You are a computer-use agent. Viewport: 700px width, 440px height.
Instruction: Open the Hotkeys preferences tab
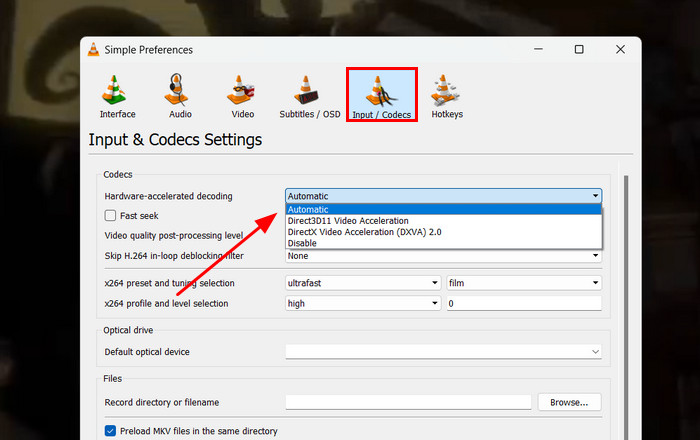tap(447, 96)
